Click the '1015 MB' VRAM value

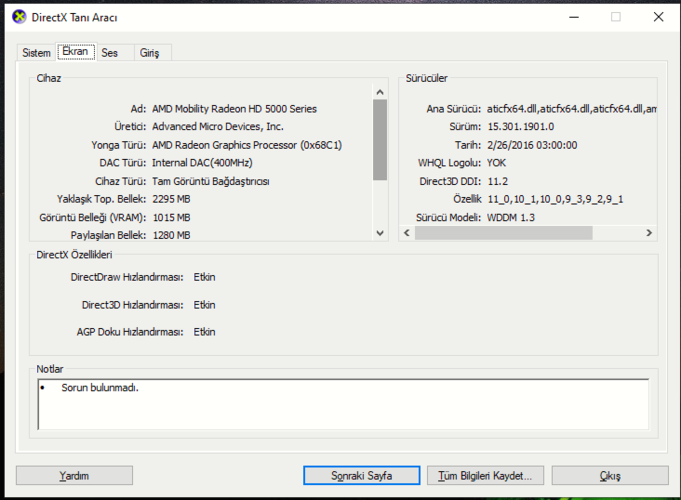[x=172, y=217]
